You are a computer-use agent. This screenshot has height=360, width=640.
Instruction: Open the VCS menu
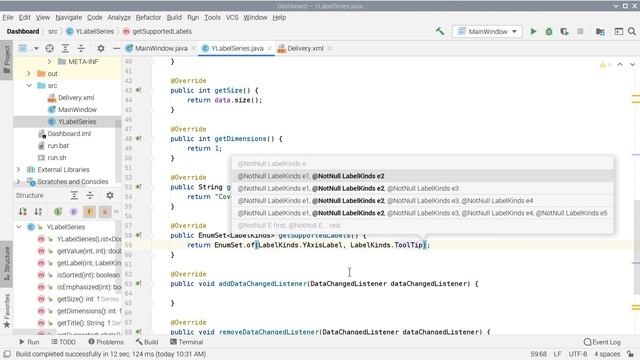(x=232, y=18)
